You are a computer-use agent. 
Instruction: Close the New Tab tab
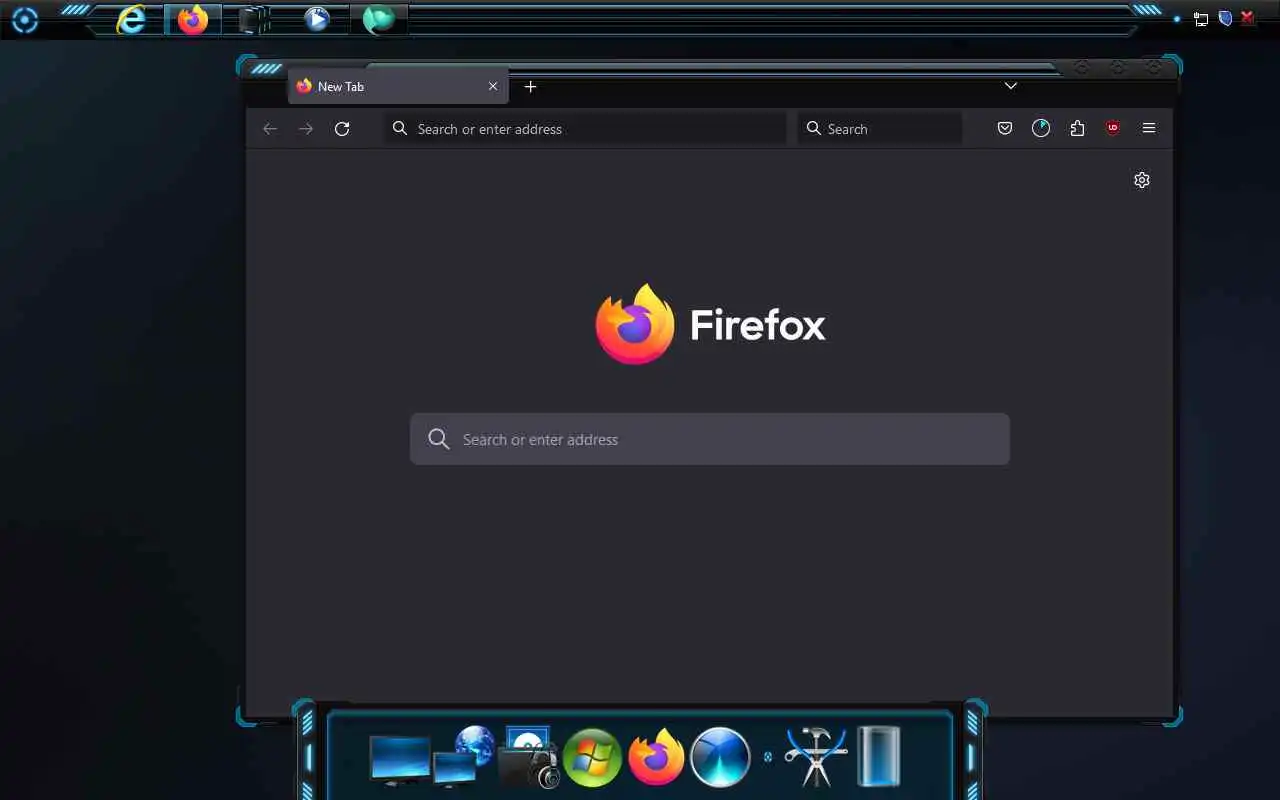tap(493, 87)
